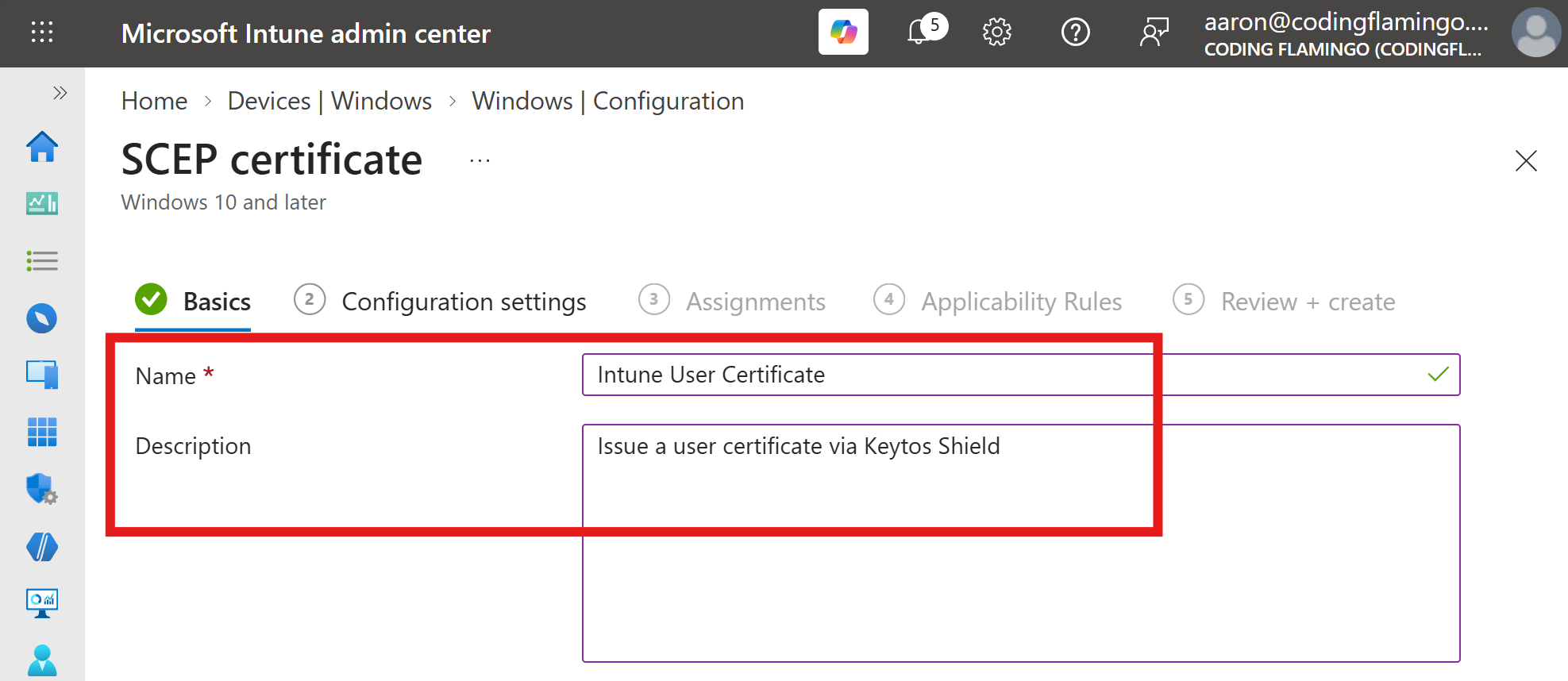This screenshot has height=681, width=1568.
Task: Open Reports monitor icon in sidebar
Action: pyautogui.click(x=42, y=603)
